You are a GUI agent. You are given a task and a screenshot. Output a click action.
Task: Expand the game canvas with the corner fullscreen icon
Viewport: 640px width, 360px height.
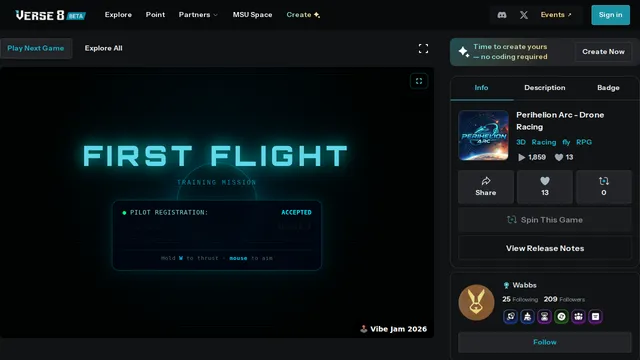(419, 81)
